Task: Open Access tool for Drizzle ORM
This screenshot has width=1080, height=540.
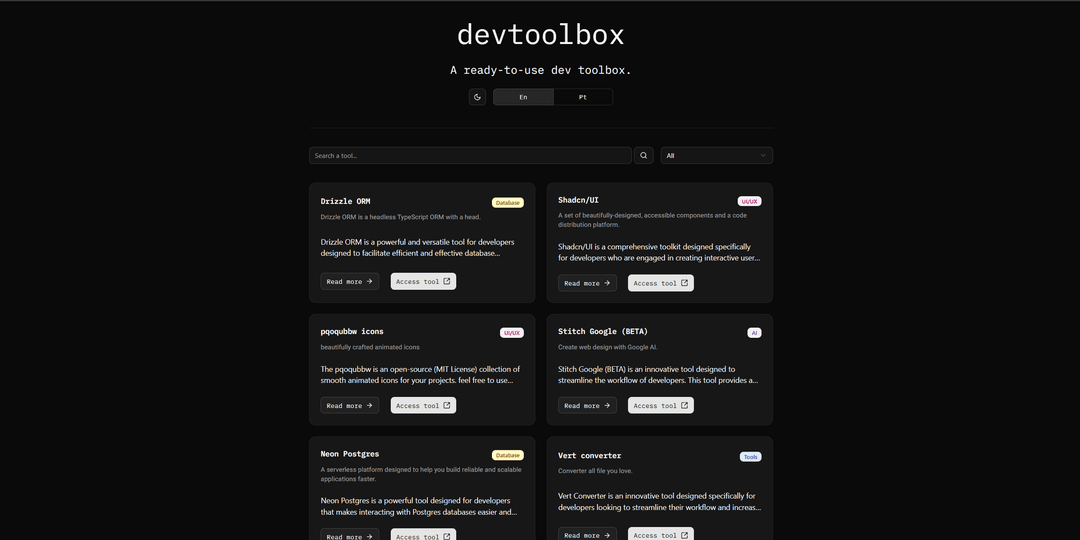Action: point(423,282)
